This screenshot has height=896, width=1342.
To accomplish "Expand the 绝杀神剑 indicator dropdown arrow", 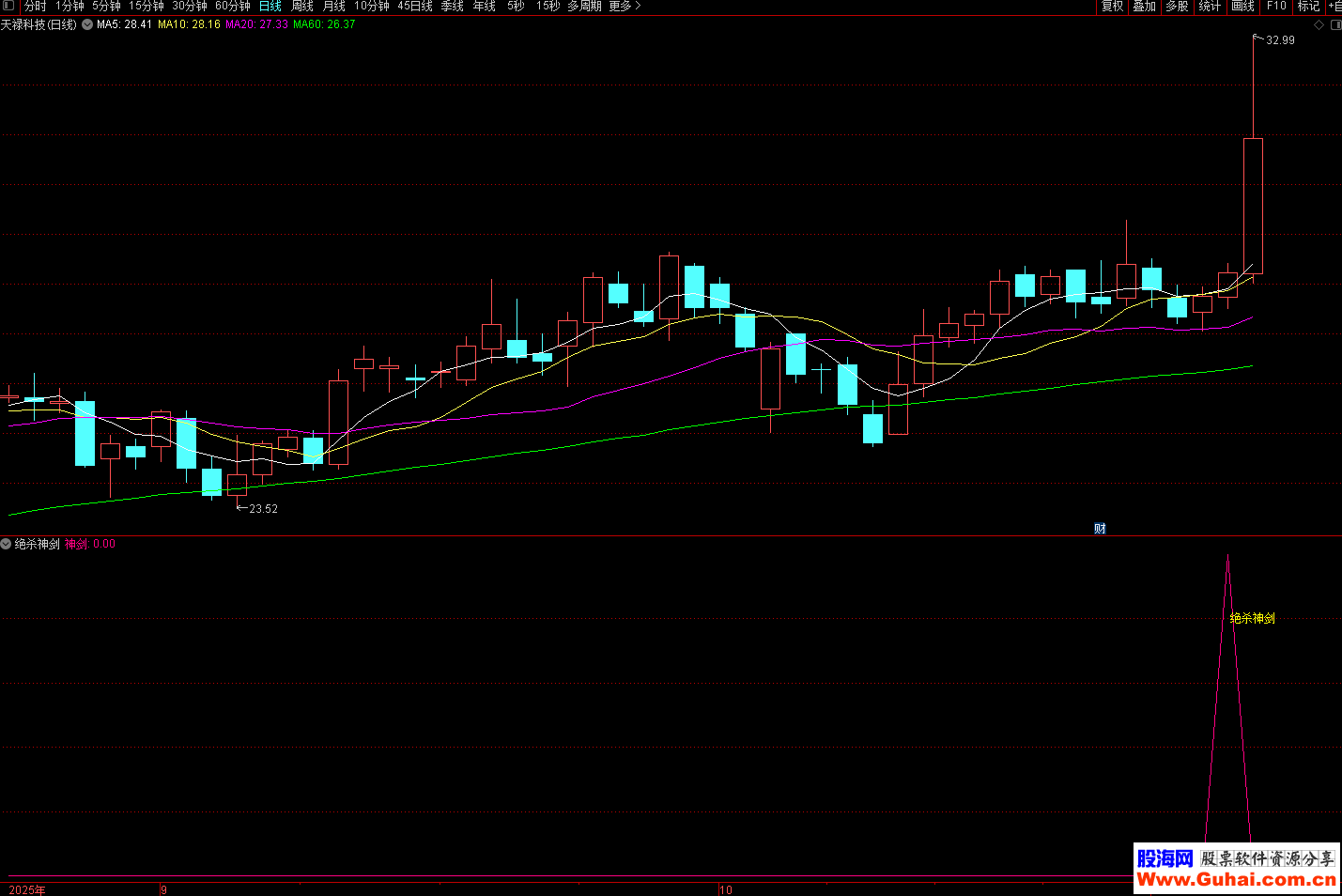I will click(7, 544).
